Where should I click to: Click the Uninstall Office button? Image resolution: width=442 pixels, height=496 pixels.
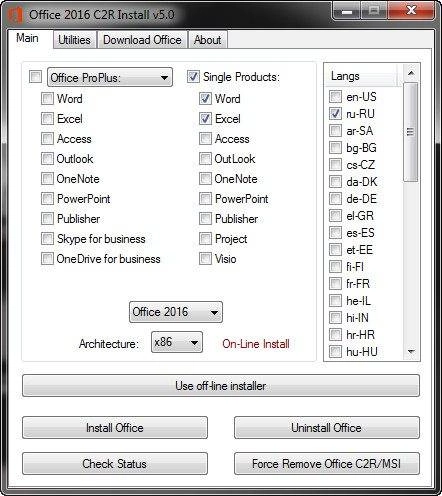point(326,428)
